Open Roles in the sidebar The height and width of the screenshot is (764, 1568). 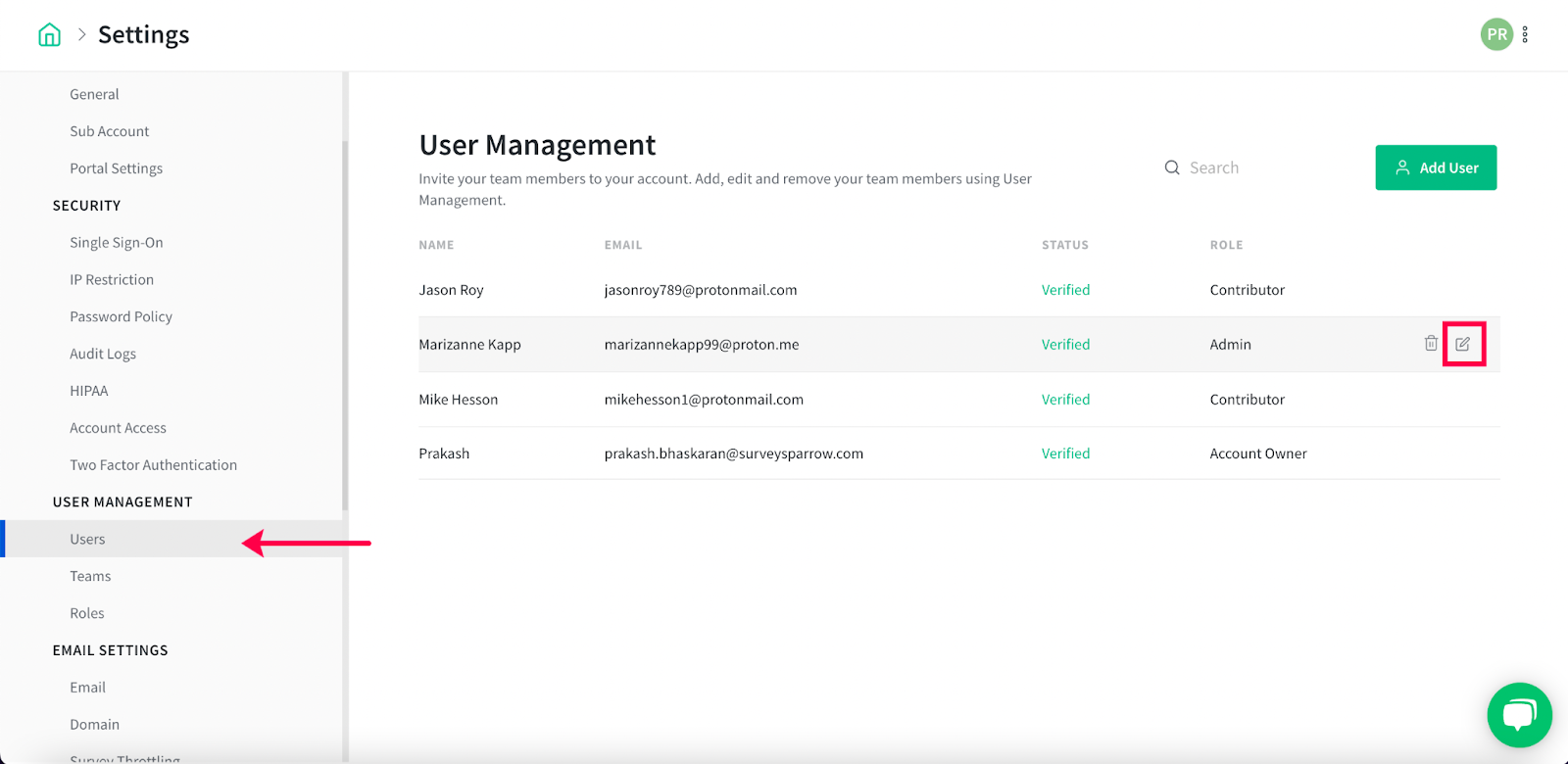(87, 613)
